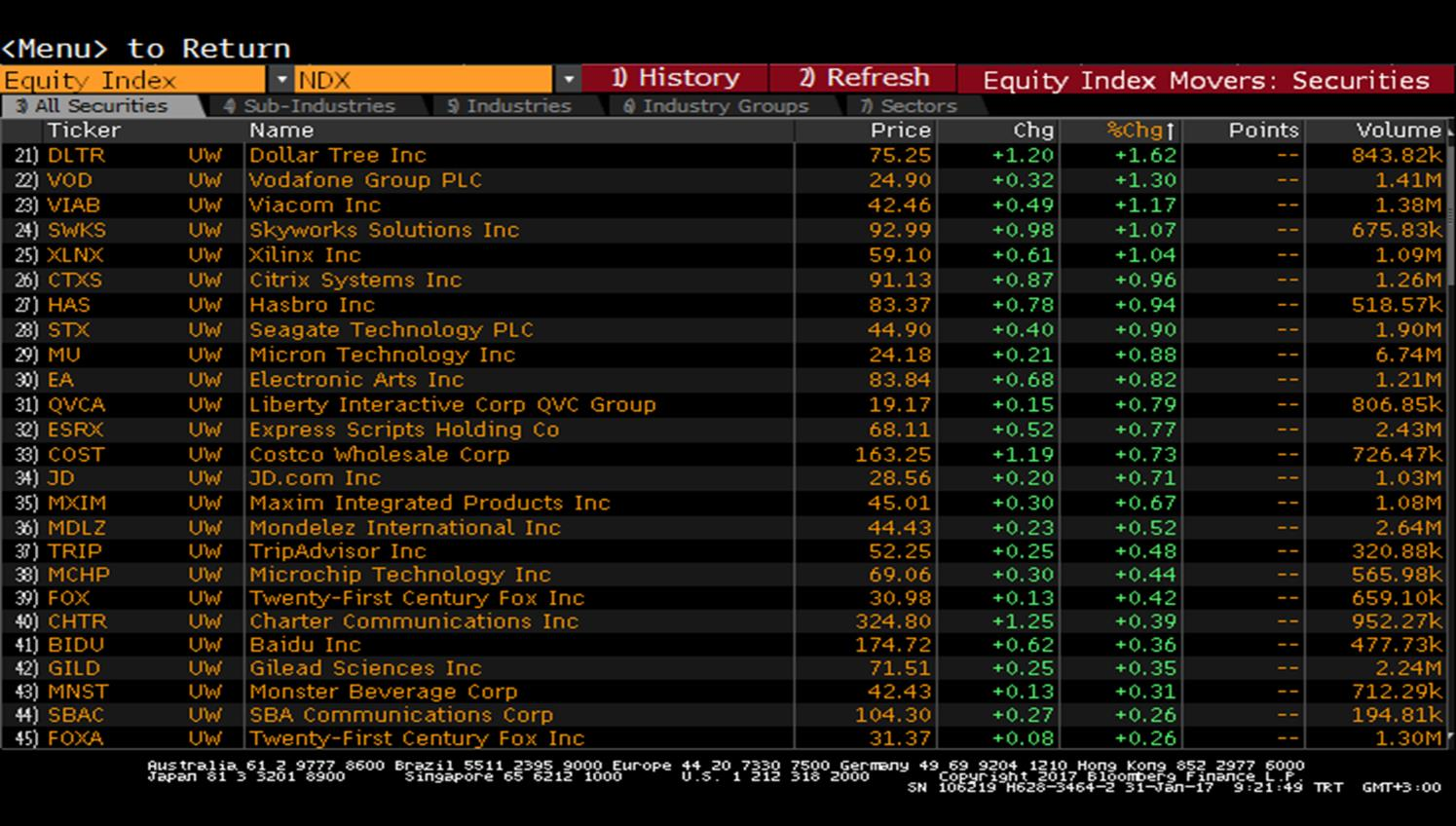Click the MXIM ticker
This screenshot has width=1456, height=826.
(x=77, y=504)
